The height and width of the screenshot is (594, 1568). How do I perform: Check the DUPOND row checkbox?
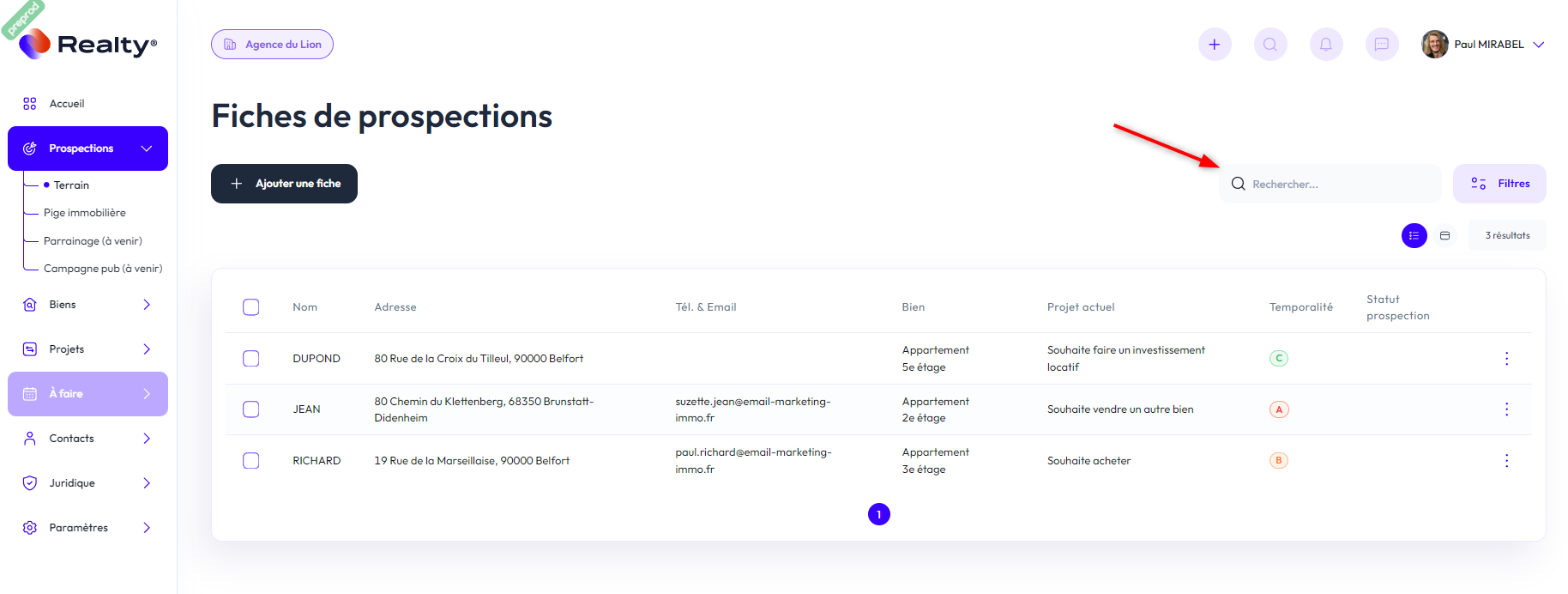(x=251, y=359)
